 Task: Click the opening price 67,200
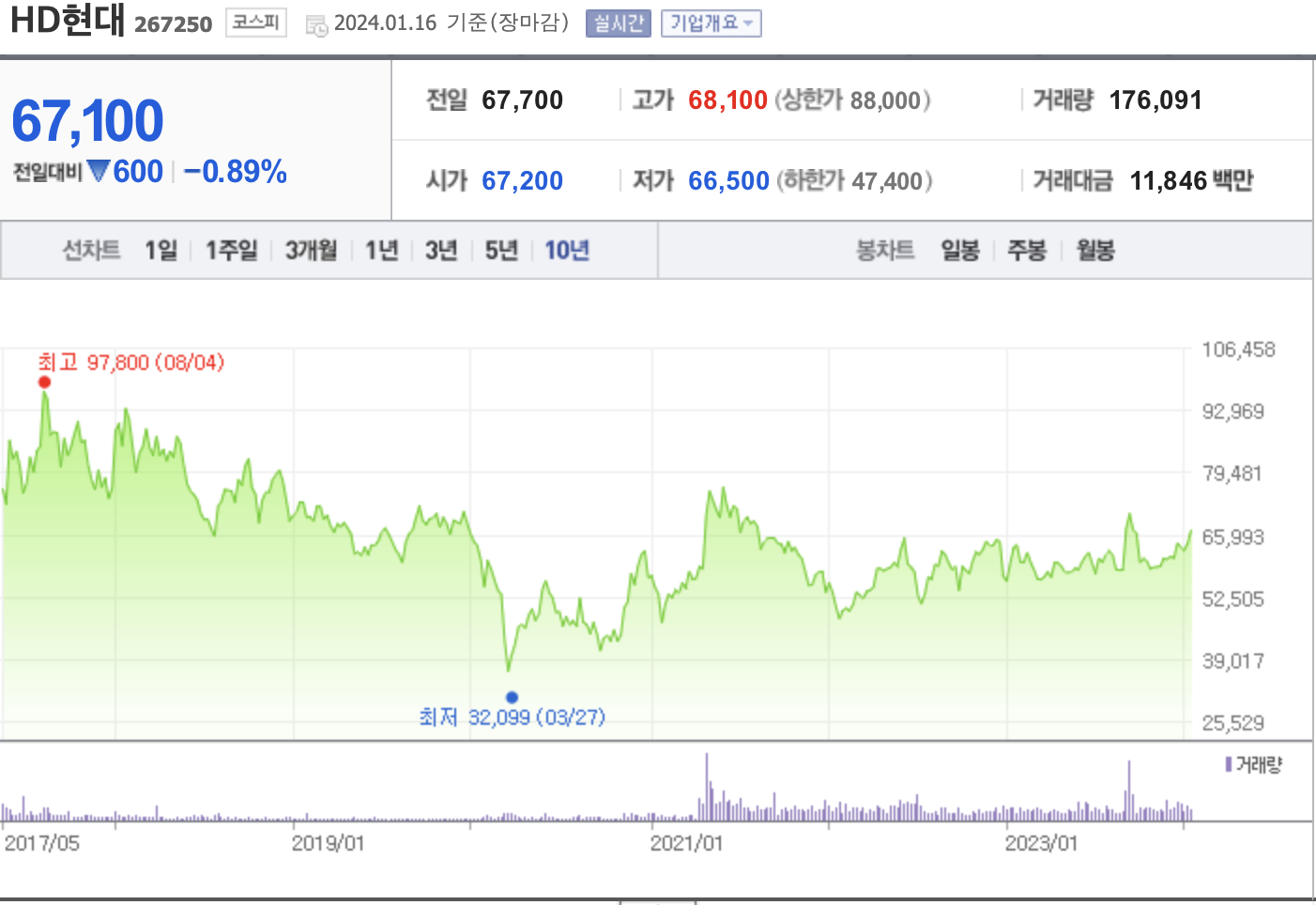click(x=522, y=181)
